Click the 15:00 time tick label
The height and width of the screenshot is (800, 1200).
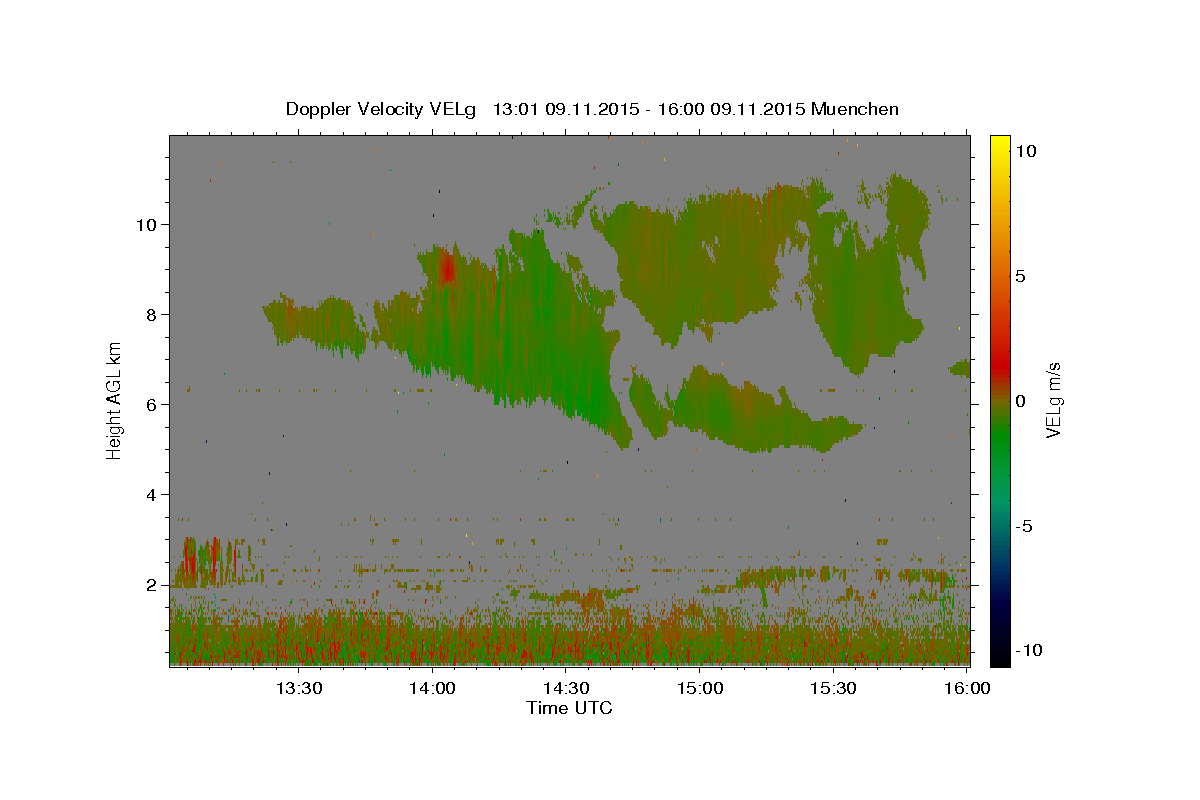click(x=700, y=689)
